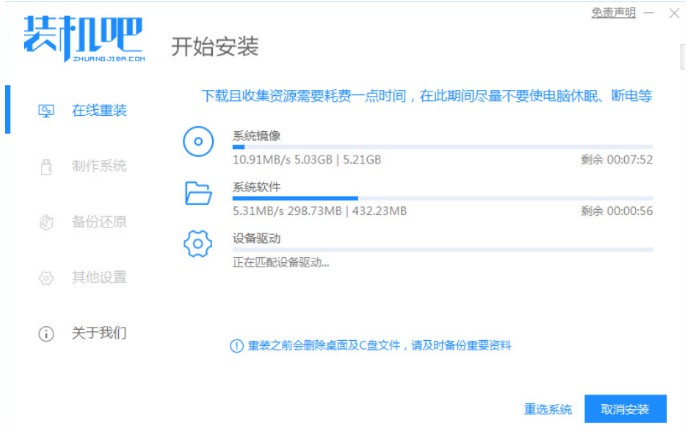
Task: Click the 系统软件 download progress bar
Action: click(x=442, y=198)
